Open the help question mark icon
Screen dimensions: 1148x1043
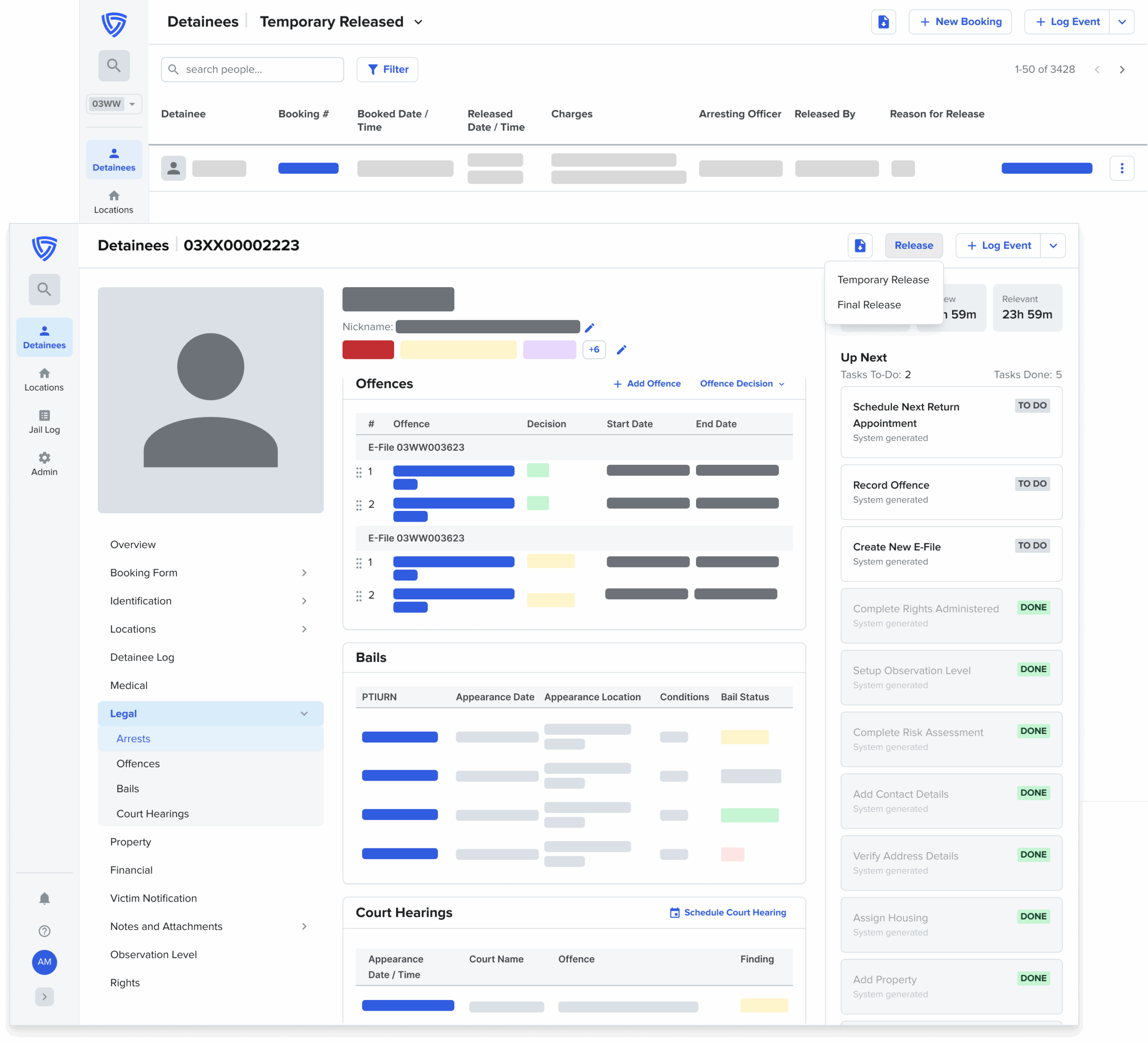pyautogui.click(x=44, y=931)
